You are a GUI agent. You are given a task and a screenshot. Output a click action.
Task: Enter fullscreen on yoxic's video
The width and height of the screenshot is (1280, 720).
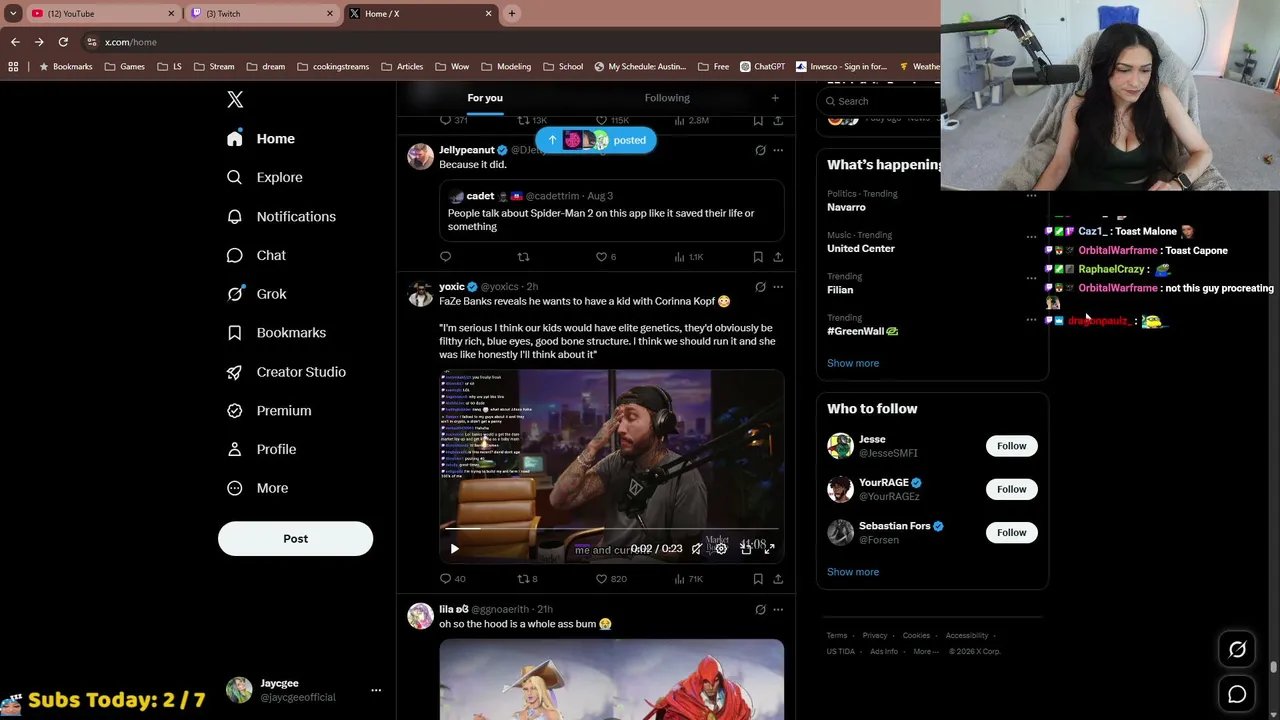coord(769,548)
